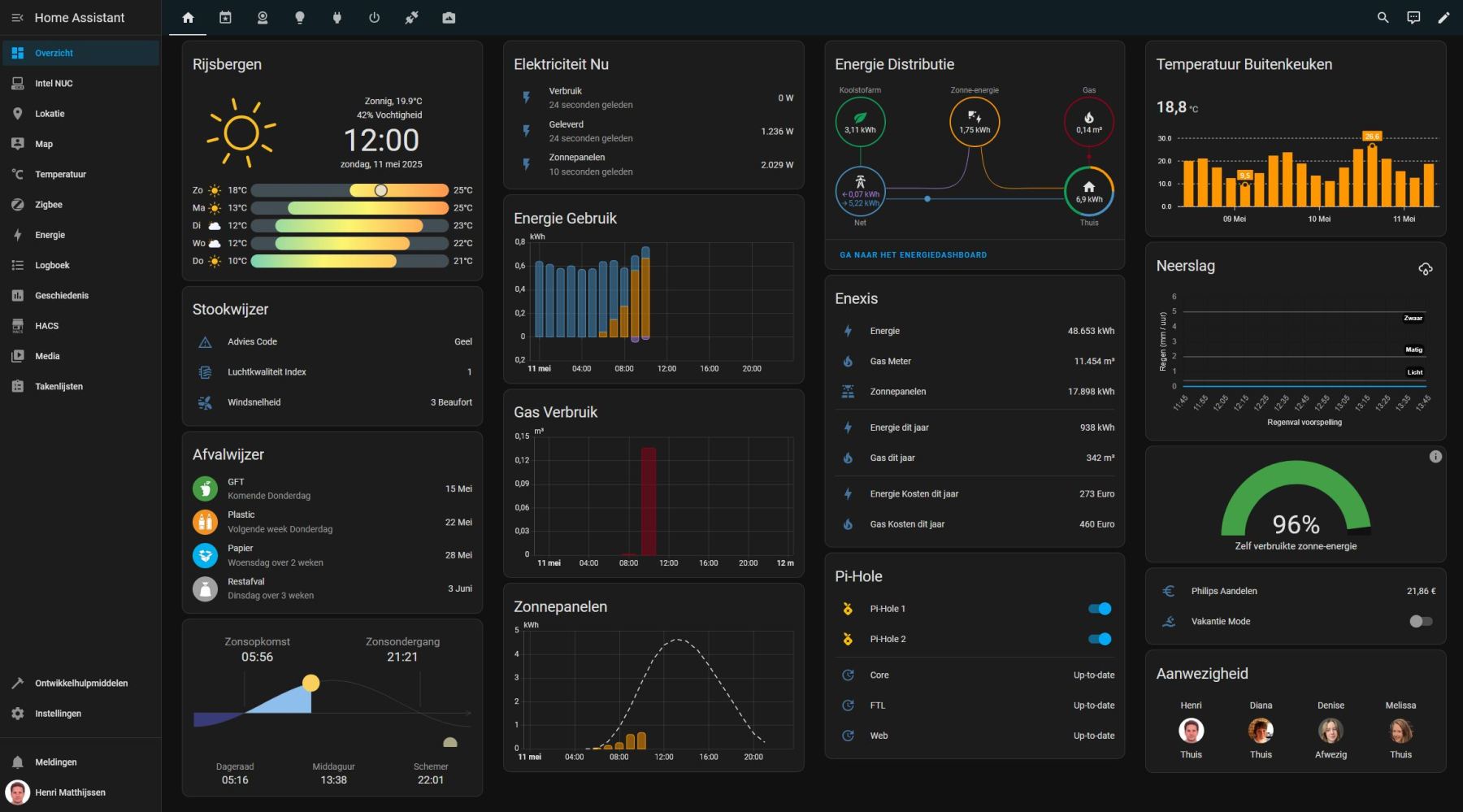Click the search magnifier icon
Image resolution: width=1463 pixels, height=812 pixels.
tap(1383, 18)
